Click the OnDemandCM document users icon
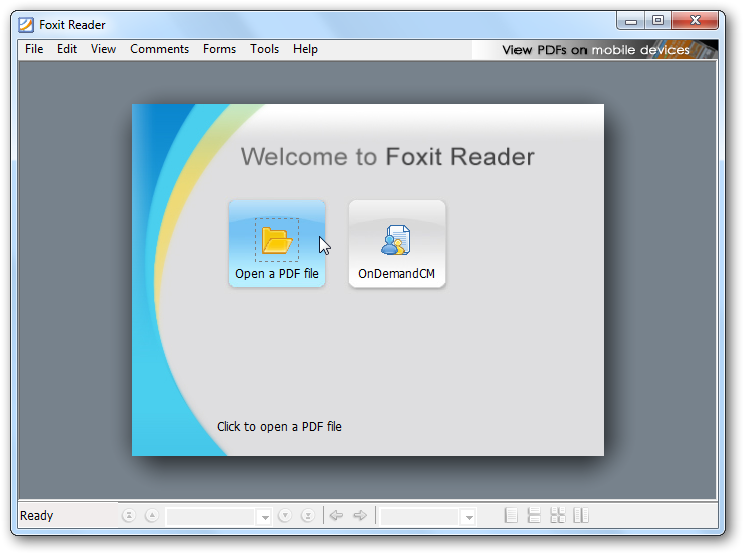The height and width of the screenshot is (554, 744). [x=396, y=240]
